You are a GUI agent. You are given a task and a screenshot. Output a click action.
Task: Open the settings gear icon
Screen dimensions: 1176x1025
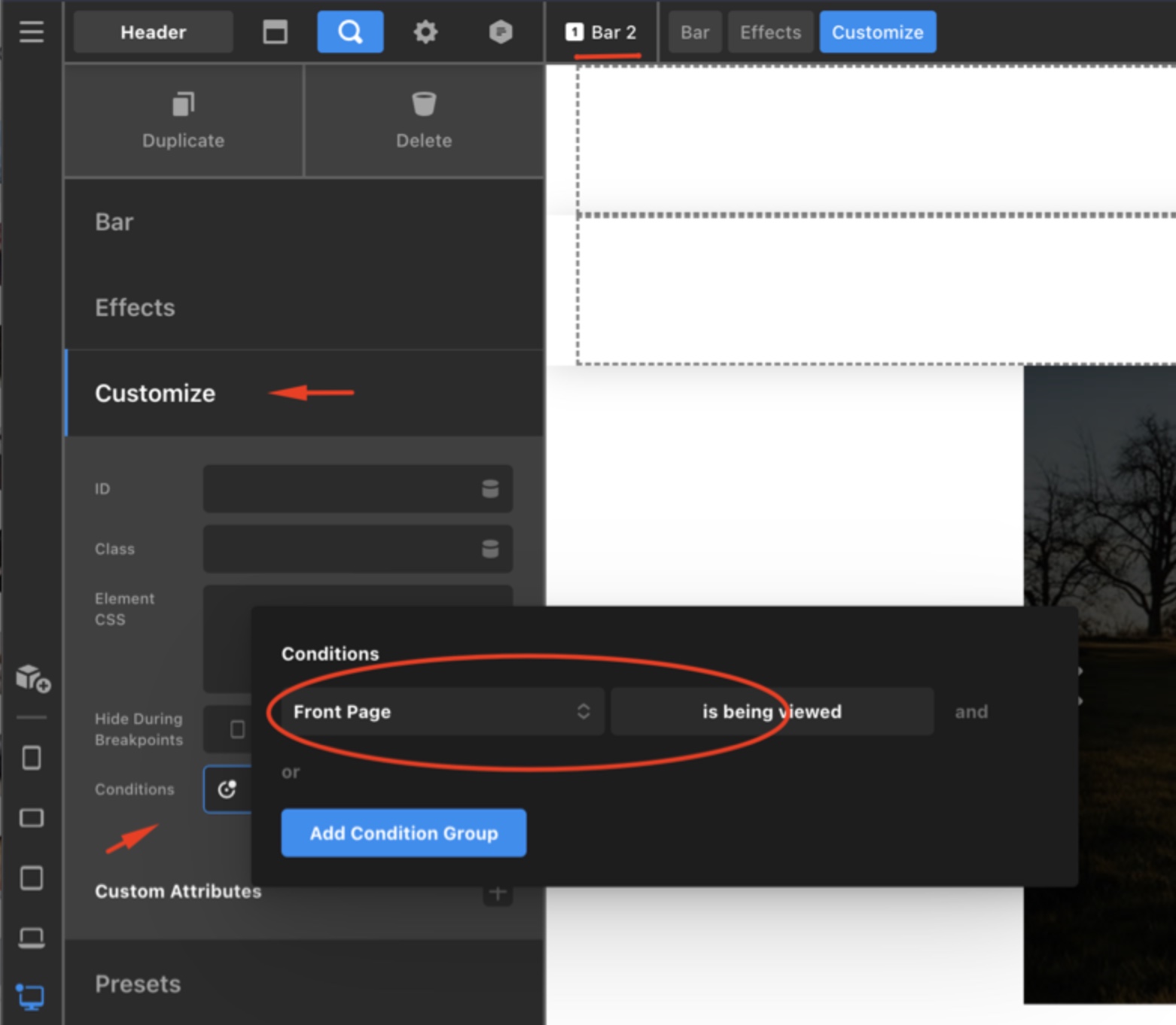[425, 32]
